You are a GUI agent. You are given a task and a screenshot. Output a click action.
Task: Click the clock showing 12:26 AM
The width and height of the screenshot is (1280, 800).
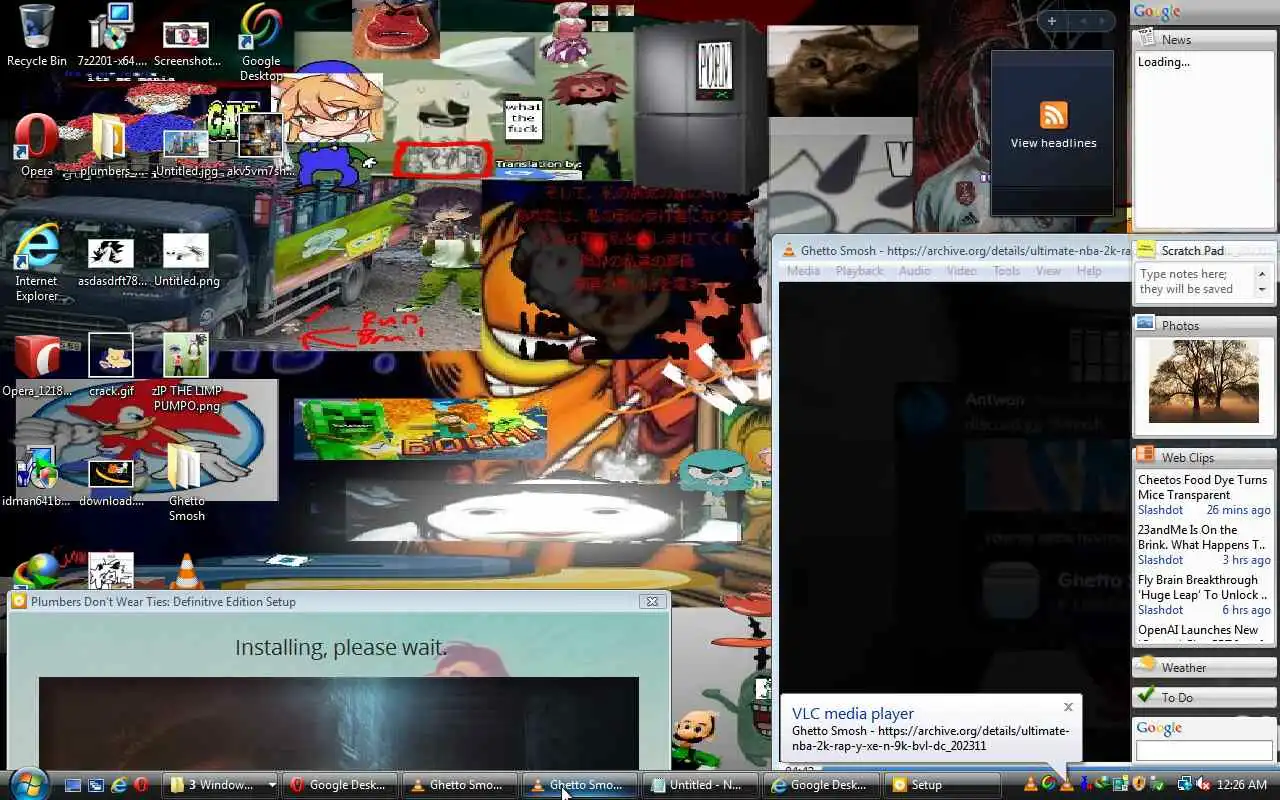(x=1241, y=785)
